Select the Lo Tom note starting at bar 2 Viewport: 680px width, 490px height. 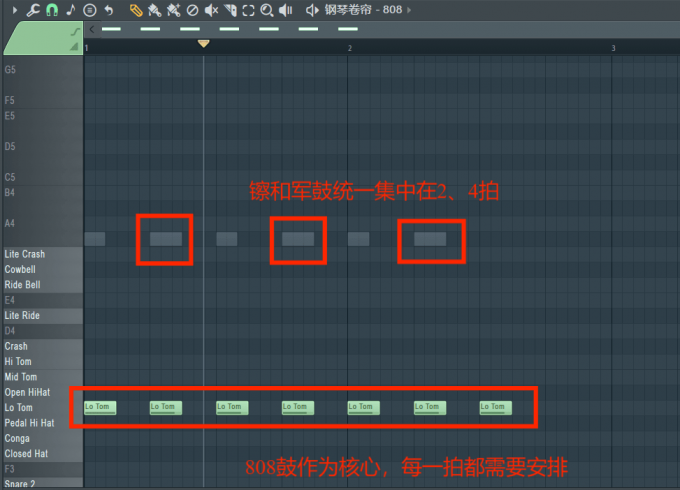click(364, 408)
